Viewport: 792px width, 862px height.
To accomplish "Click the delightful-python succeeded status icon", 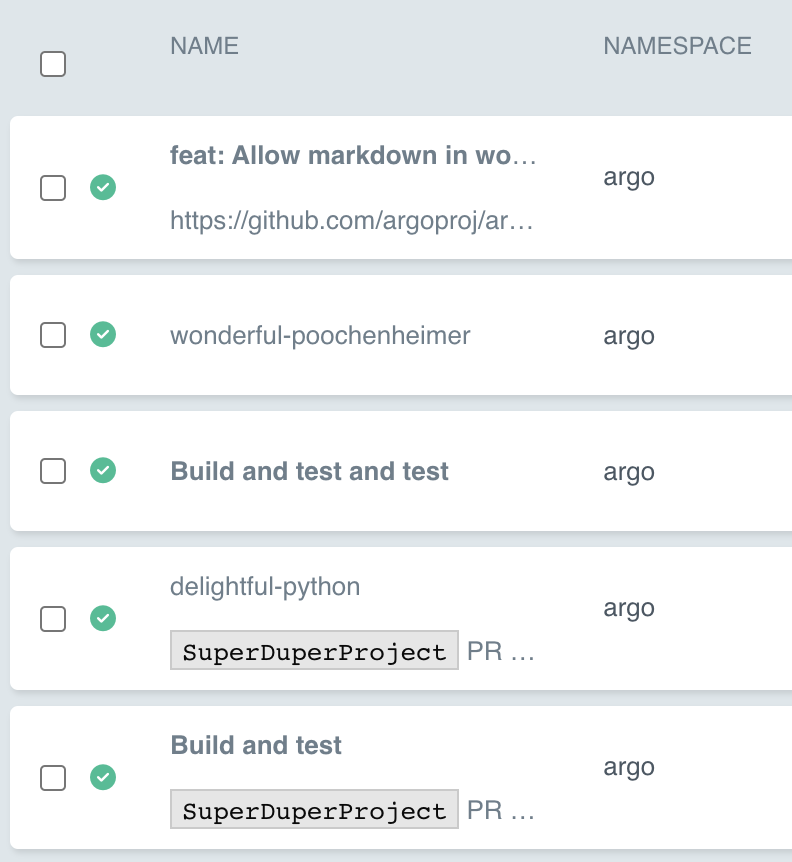I will pyautogui.click(x=103, y=618).
